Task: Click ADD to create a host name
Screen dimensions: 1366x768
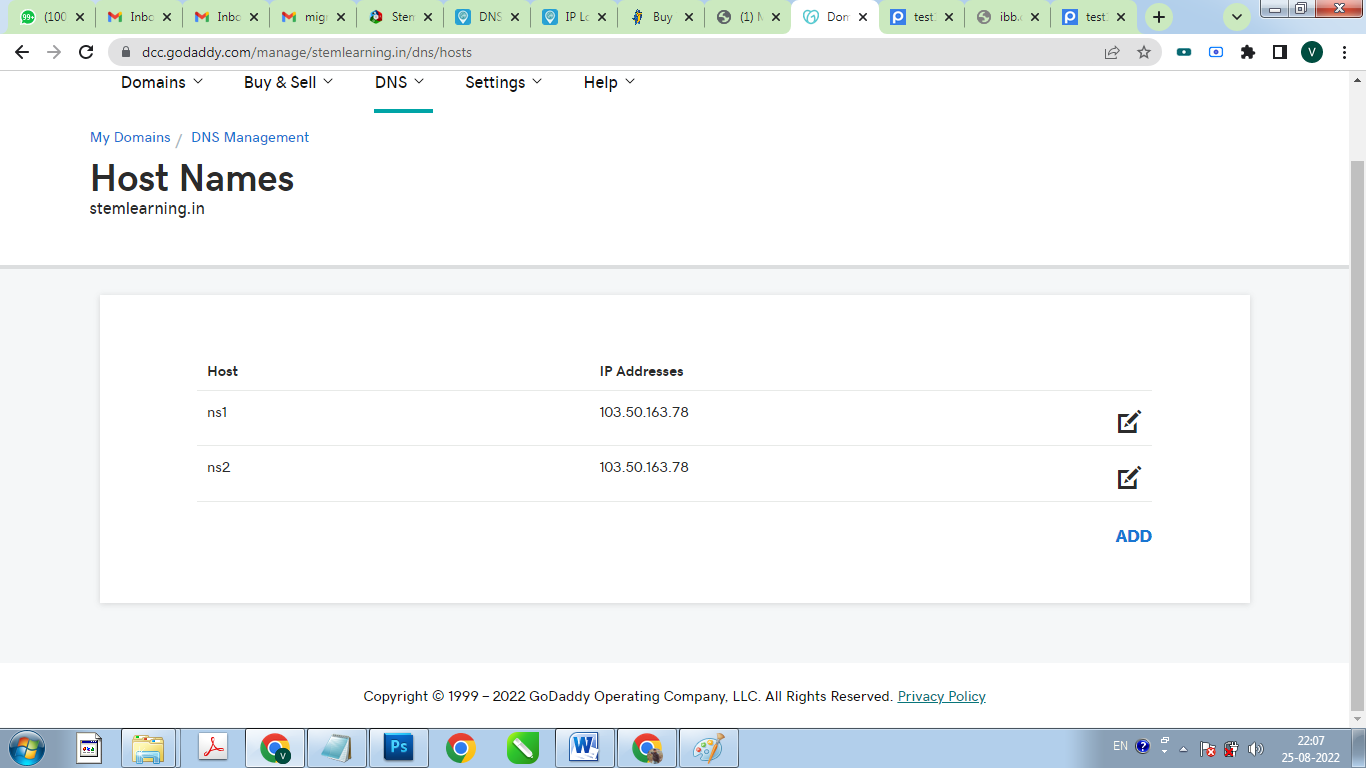Action: tap(1133, 536)
